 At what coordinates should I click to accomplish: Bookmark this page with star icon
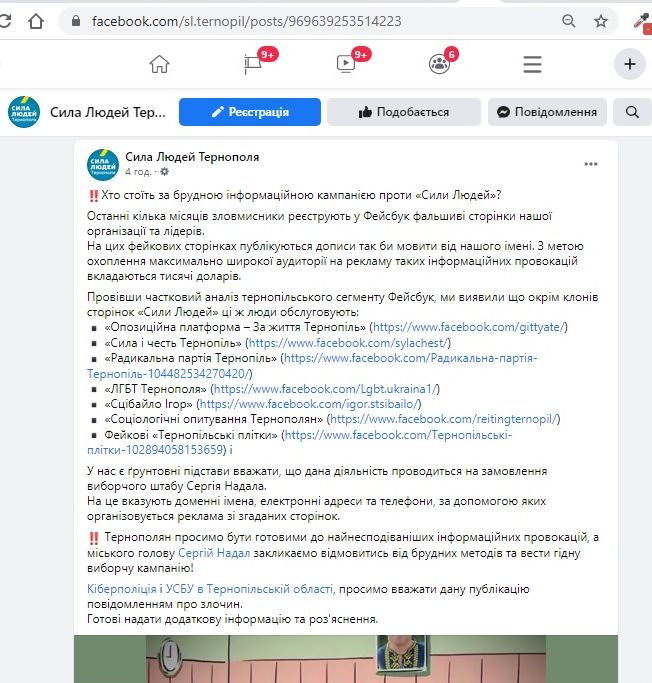(x=601, y=21)
